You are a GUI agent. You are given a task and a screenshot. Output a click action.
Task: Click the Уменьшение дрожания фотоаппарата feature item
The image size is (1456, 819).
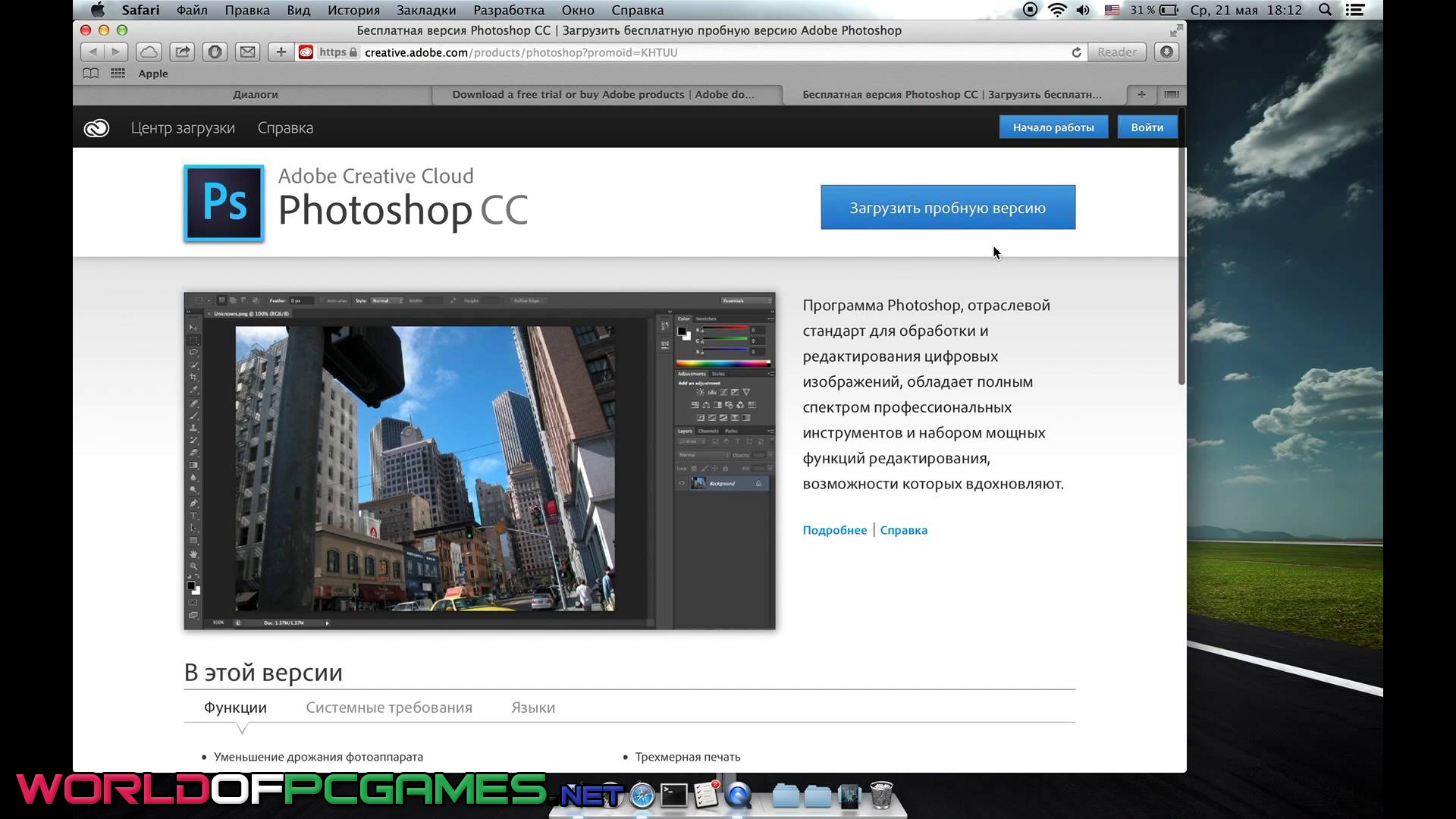coord(318,757)
